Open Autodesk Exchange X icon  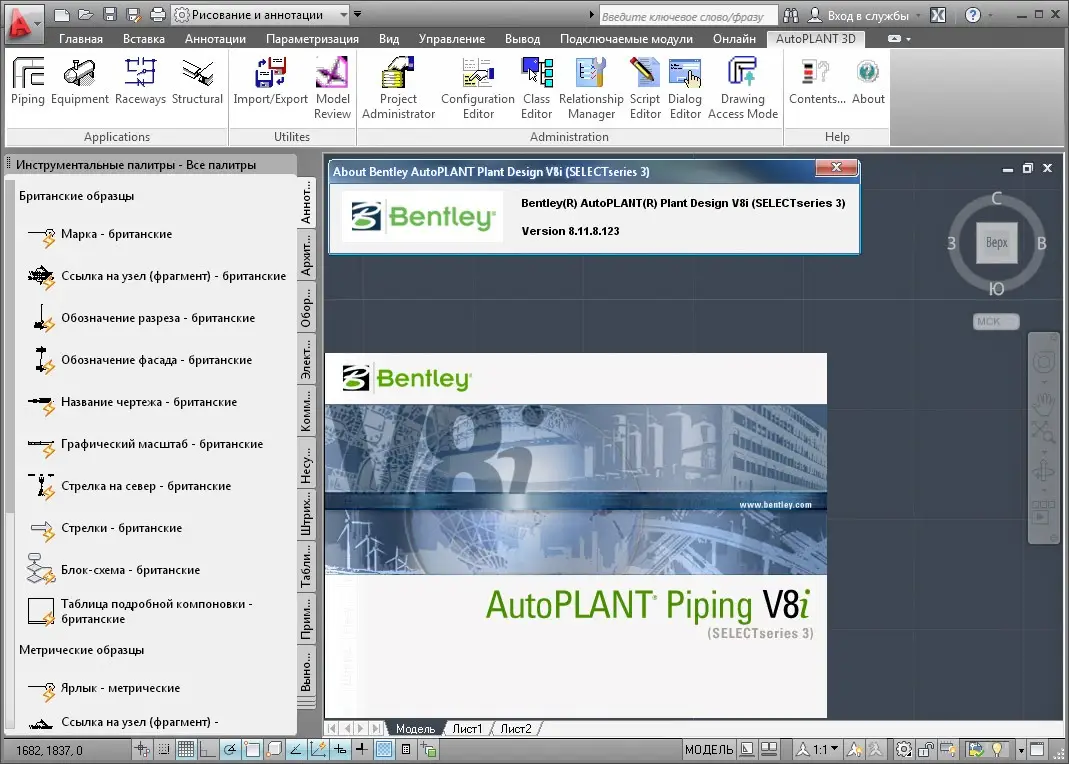pos(938,15)
